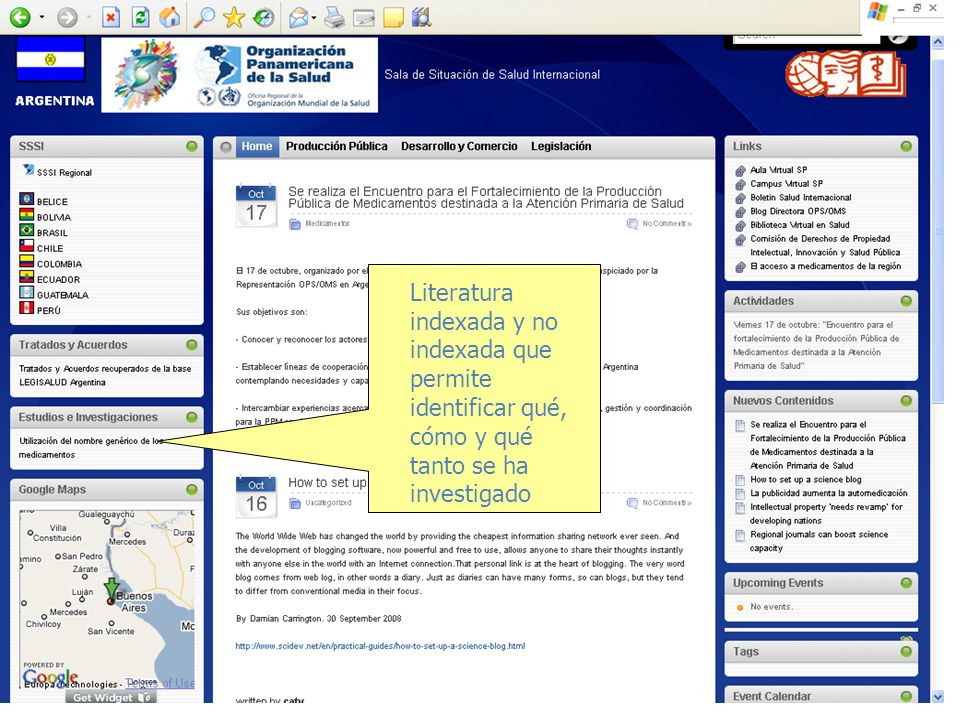Image resolution: width=960 pixels, height=720 pixels.
Task: Click the Get Widget button under map
Action: (x=111, y=697)
